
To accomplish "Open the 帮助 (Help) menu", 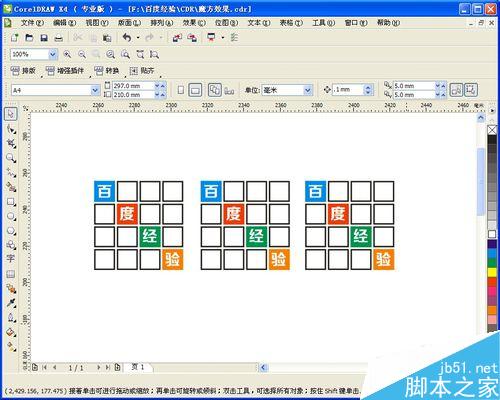I will click(388, 23).
